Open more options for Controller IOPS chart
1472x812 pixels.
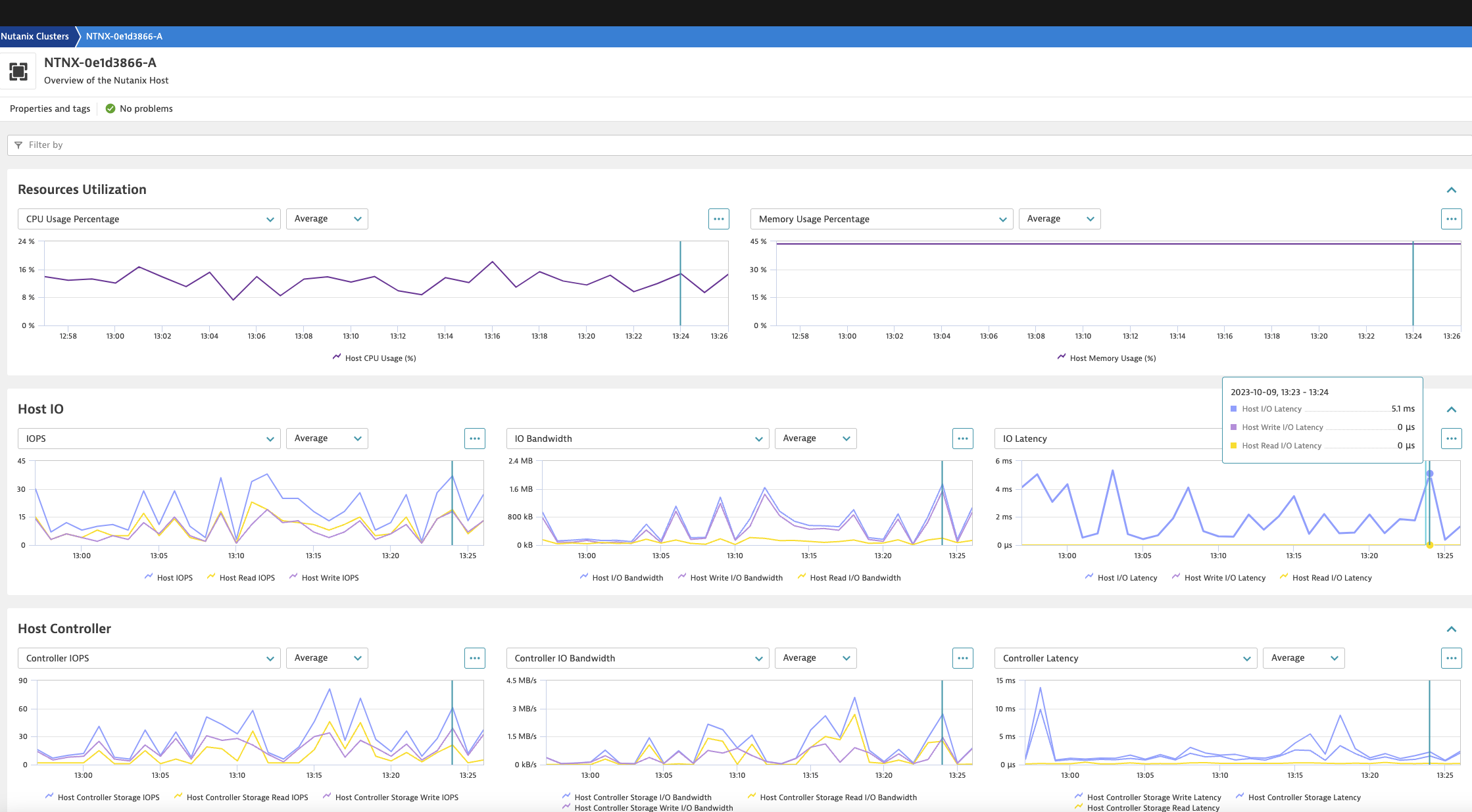(474, 658)
